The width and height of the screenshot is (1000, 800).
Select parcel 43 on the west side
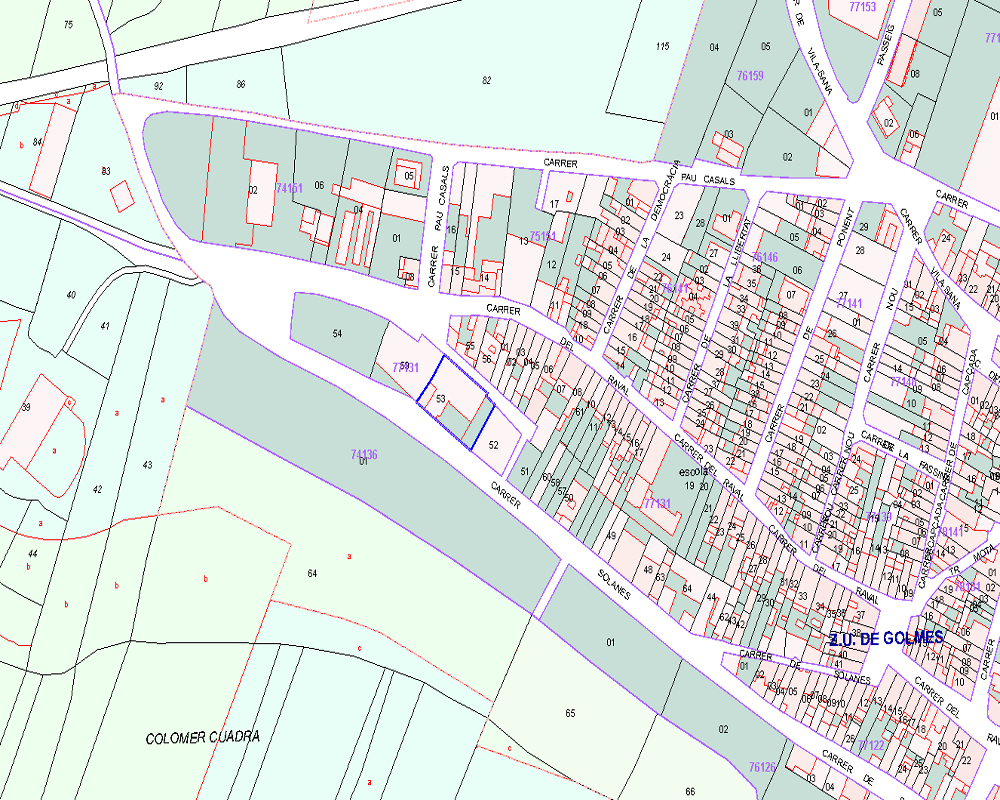coord(148,465)
